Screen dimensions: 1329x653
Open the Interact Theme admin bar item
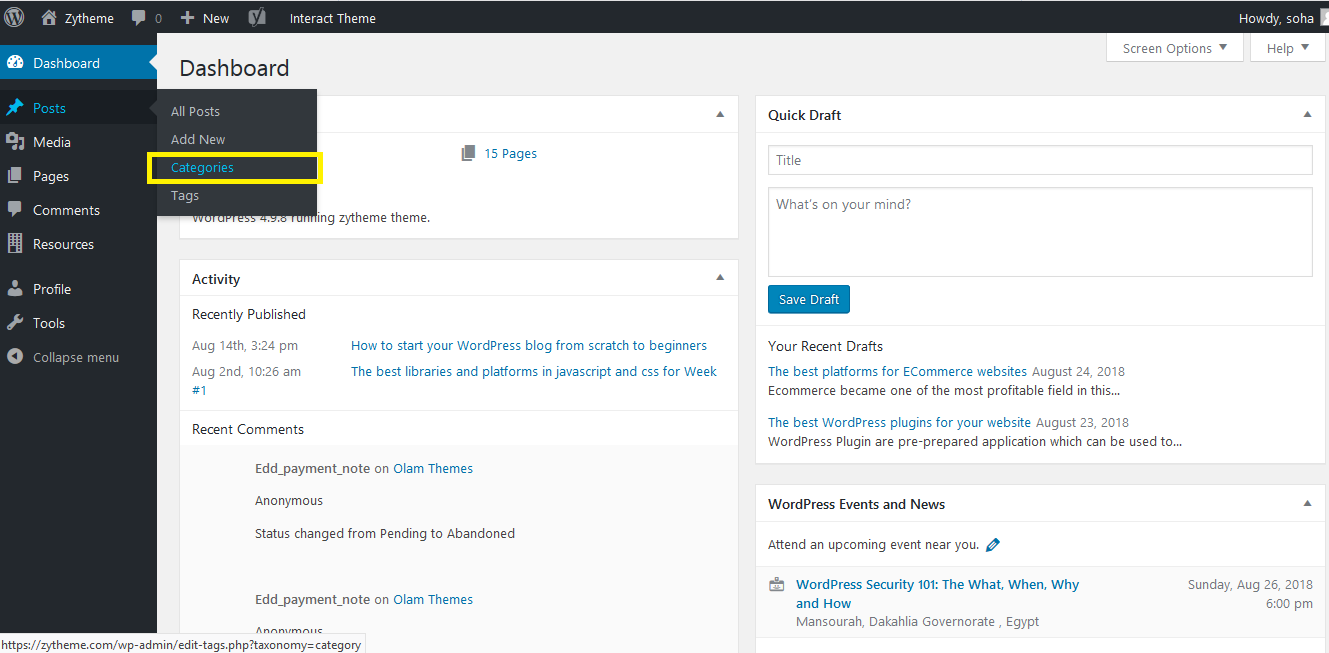(x=333, y=18)
